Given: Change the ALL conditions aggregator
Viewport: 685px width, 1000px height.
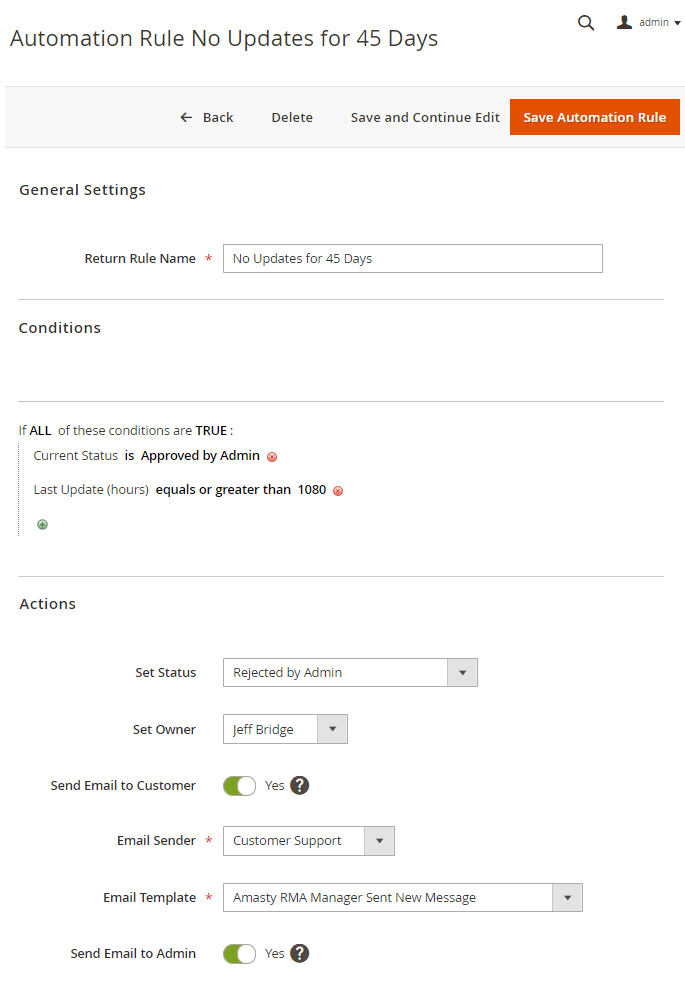Looking at the screenshot, I should (40, 431).
